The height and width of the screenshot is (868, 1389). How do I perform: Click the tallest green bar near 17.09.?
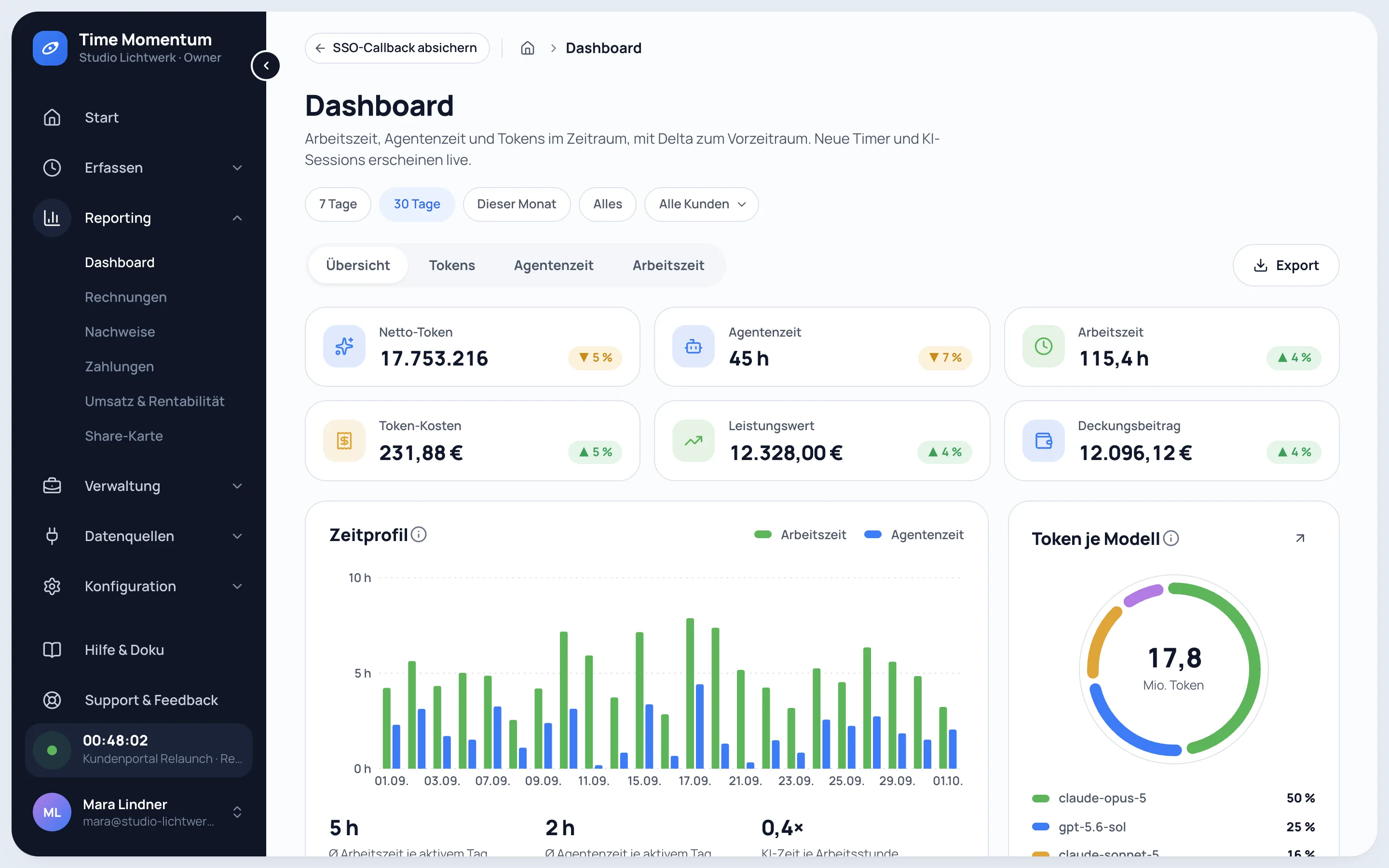[x=690, y=693]
